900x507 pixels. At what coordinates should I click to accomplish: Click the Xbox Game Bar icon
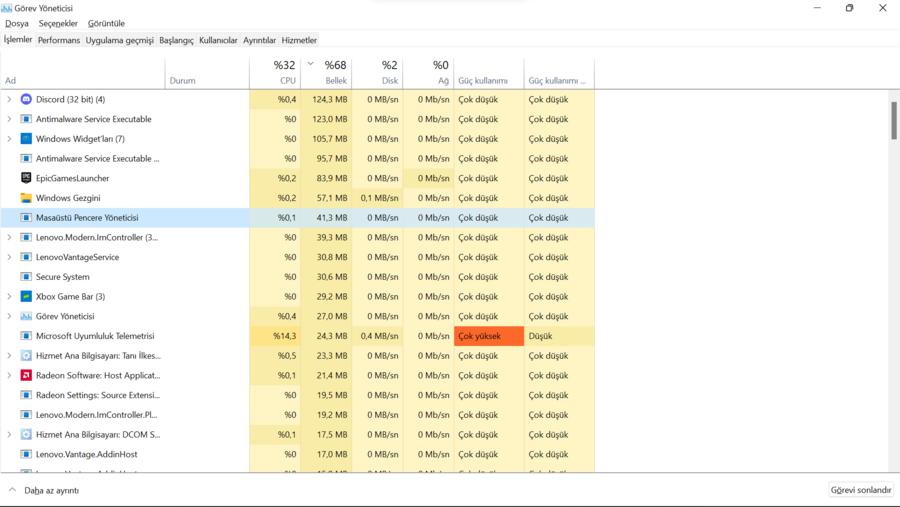pos(26,296)
